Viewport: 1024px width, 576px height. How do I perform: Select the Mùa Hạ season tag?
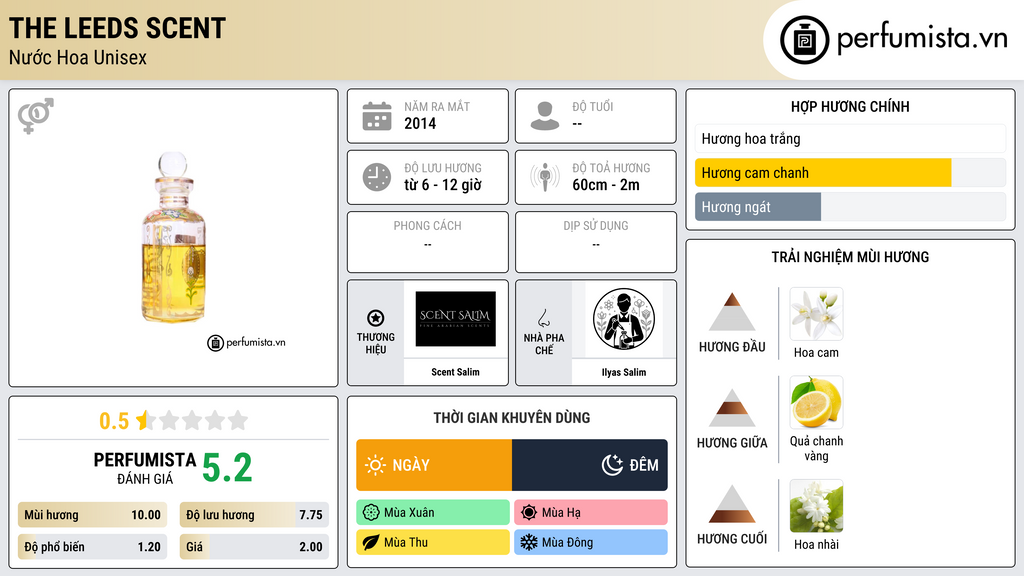tap(591, 513)
